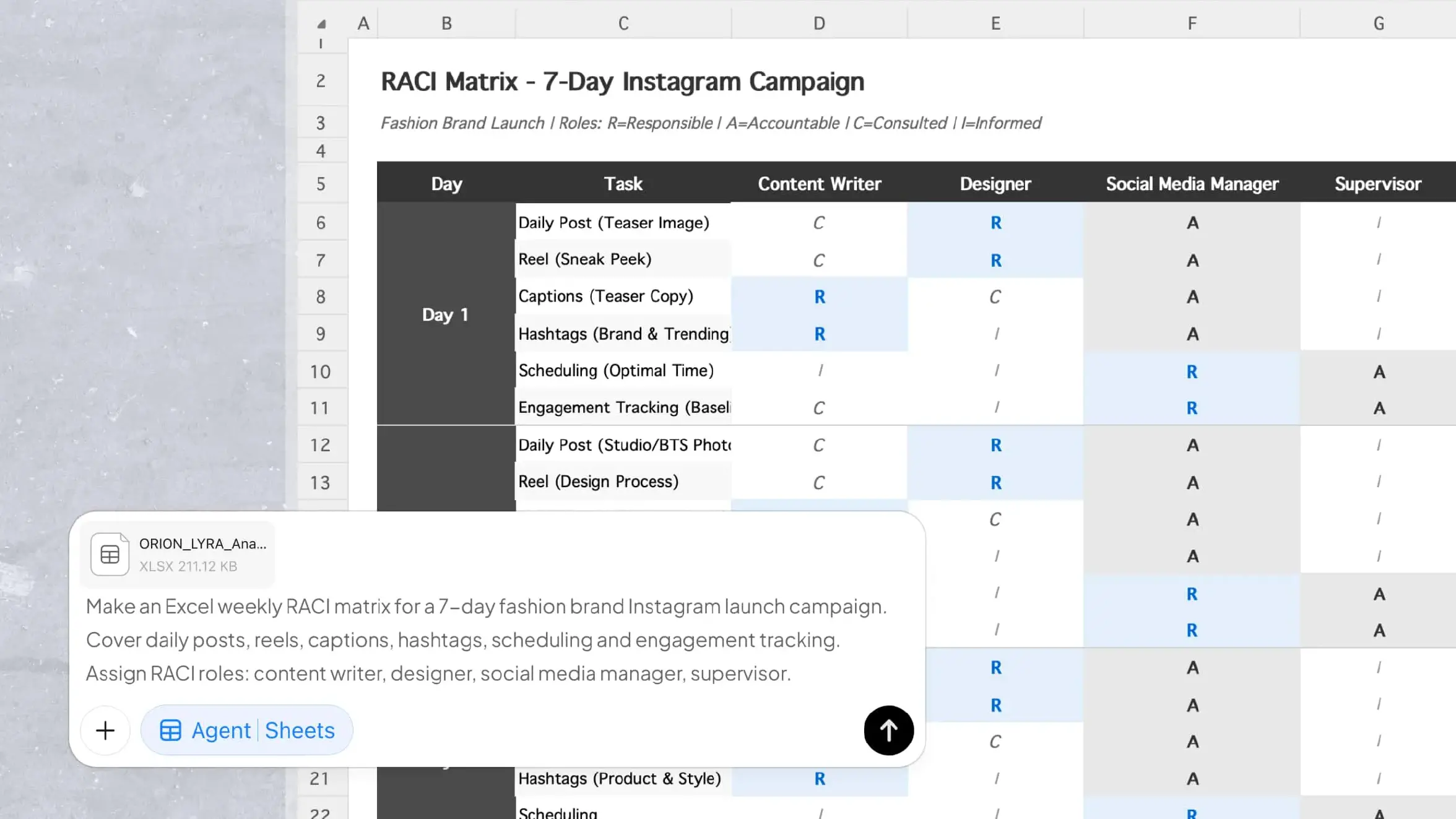Click the Day header cell
Viewport: 1456px width, 819px height.
[446, 183]
